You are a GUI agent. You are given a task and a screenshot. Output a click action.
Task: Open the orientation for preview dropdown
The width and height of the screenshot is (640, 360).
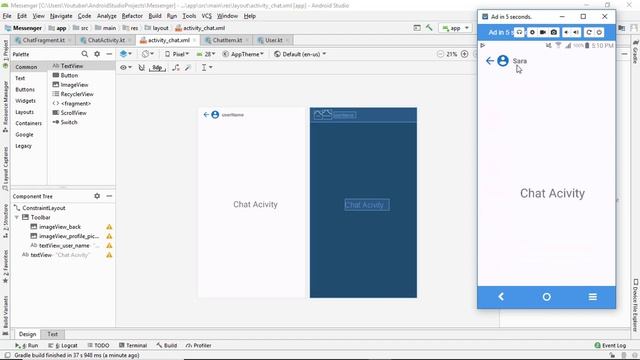click(147, 54)
